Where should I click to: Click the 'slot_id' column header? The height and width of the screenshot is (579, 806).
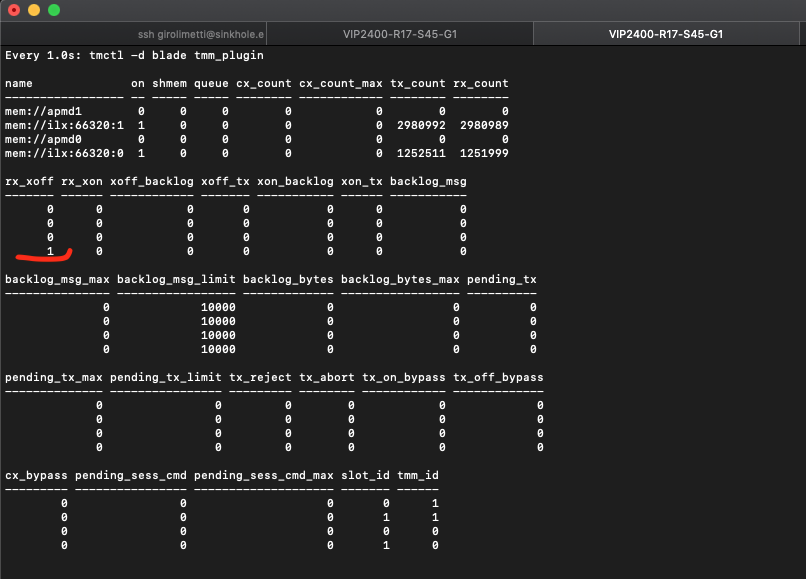tap(365, 476)
